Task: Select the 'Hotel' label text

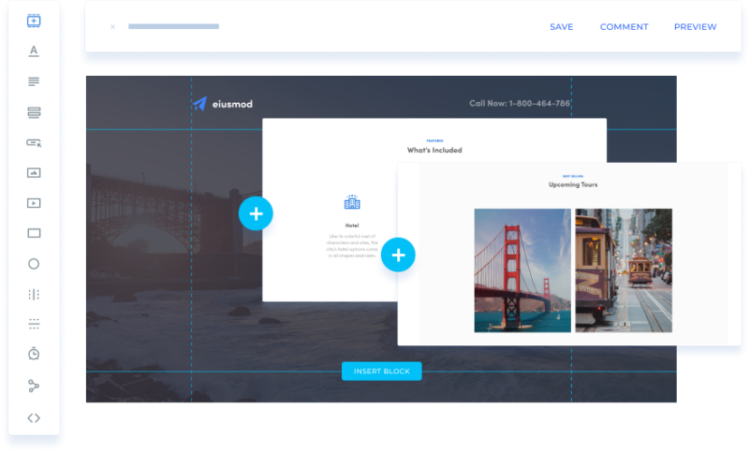Action: 352,225
